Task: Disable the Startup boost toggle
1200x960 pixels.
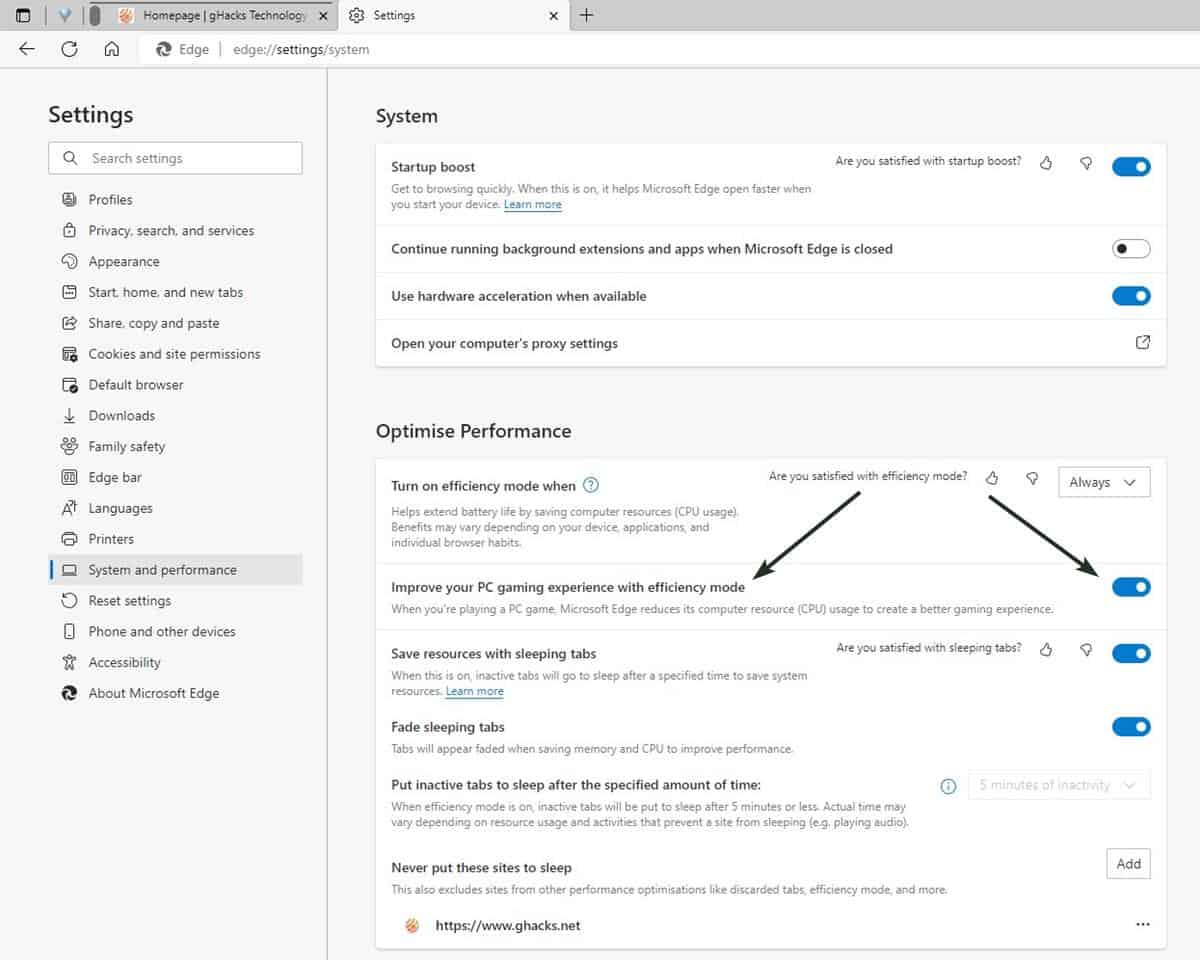Action: click(x=1131, y=166)
